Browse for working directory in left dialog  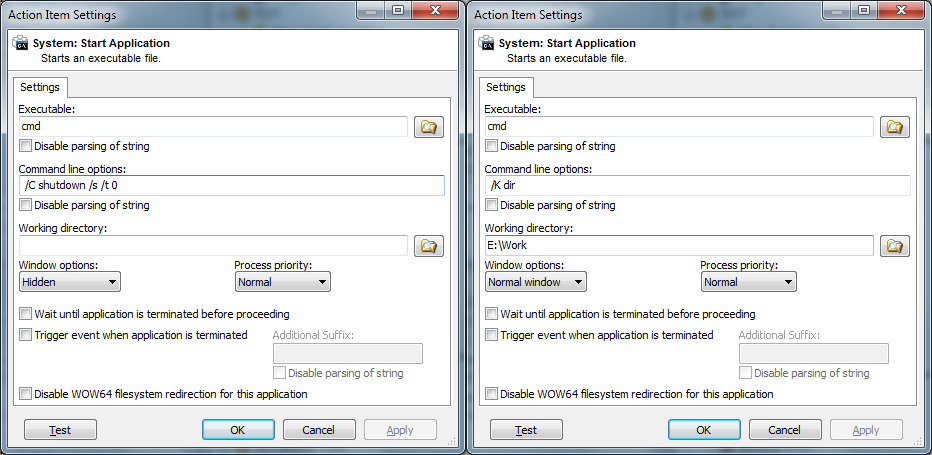pyautogui.click(x=429, y=246)
